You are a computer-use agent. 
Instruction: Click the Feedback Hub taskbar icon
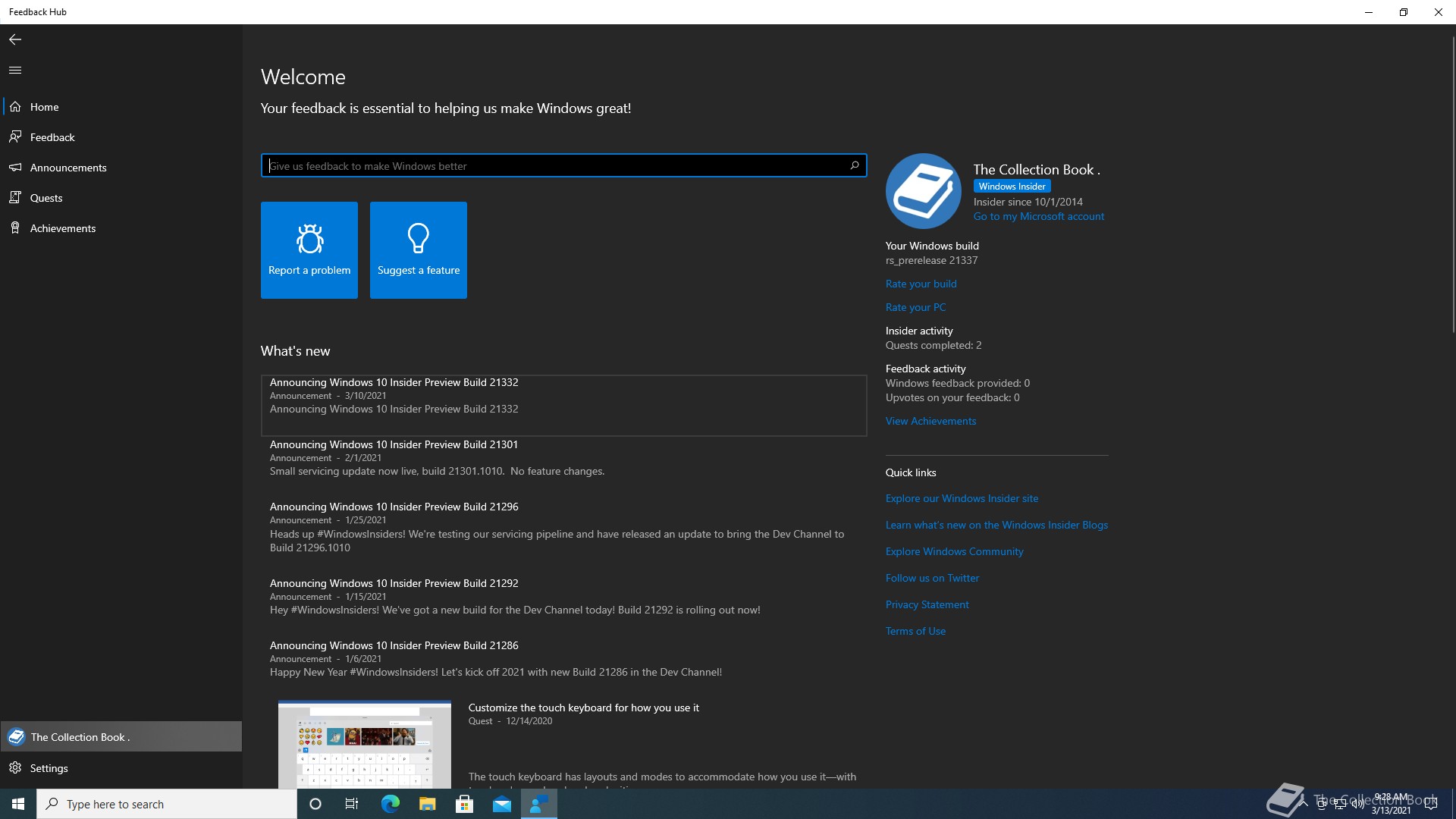(539, 804)
